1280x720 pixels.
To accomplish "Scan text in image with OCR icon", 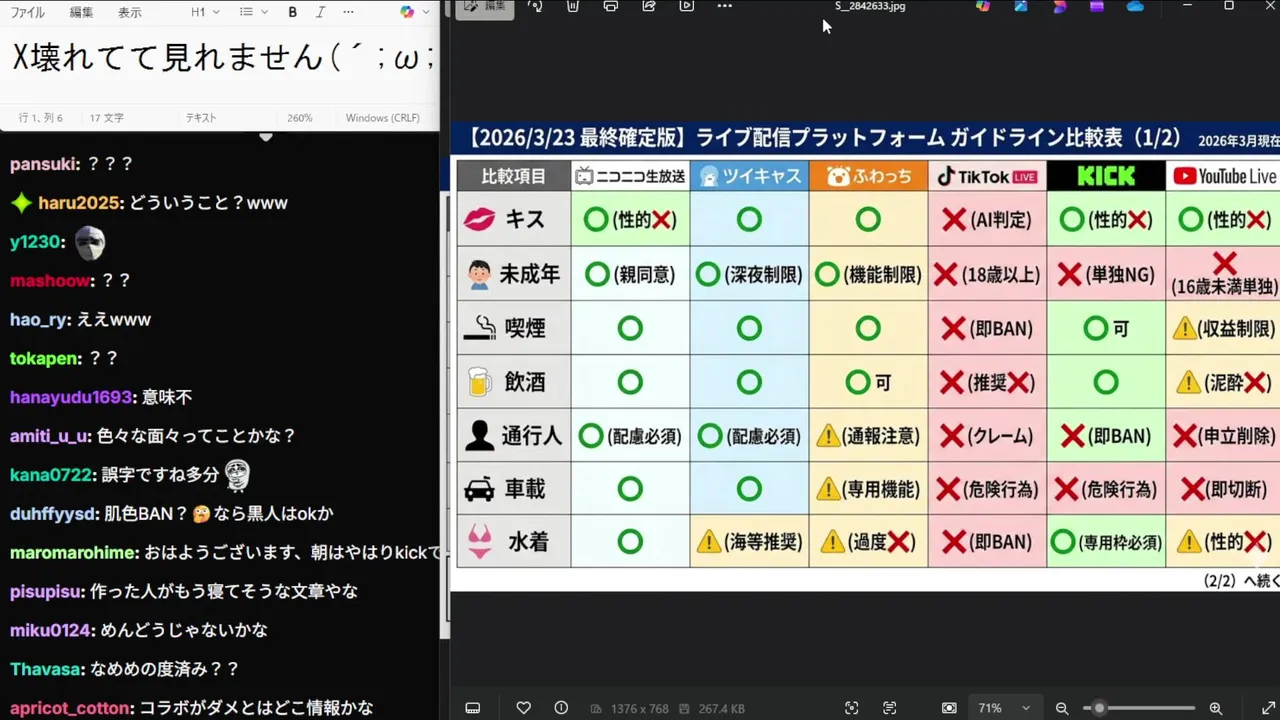I will [890, 708].
